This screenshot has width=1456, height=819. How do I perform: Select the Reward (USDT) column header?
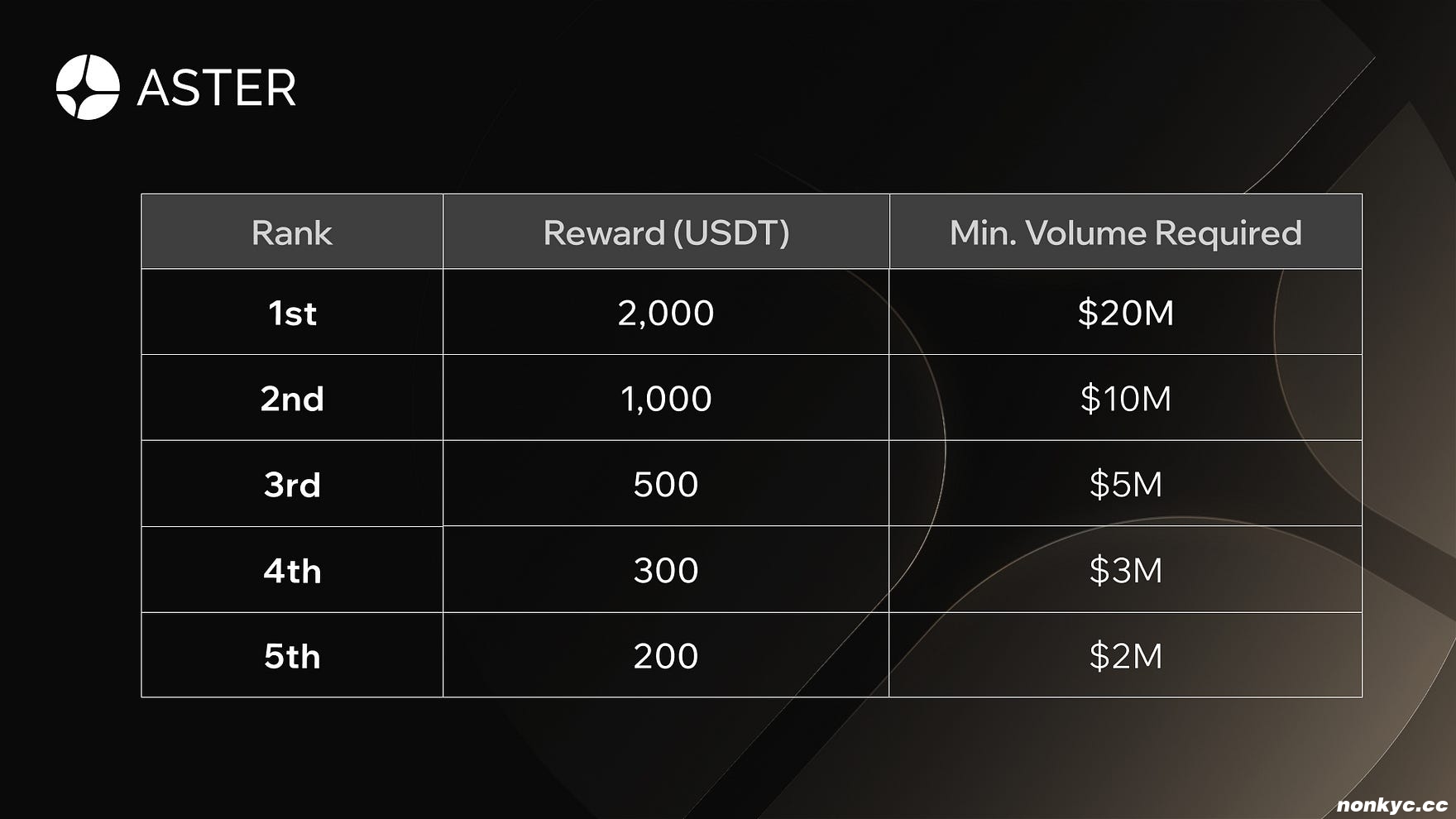tap(666, 232)
